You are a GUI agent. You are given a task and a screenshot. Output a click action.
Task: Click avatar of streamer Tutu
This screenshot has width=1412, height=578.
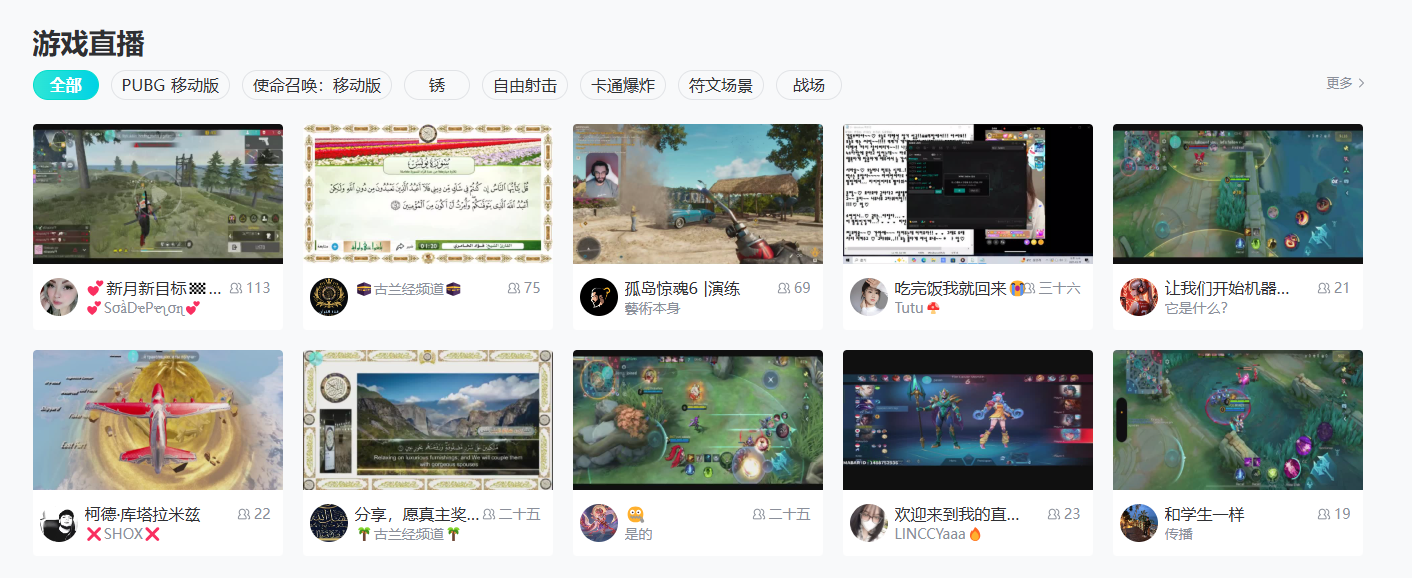point(869,297)
